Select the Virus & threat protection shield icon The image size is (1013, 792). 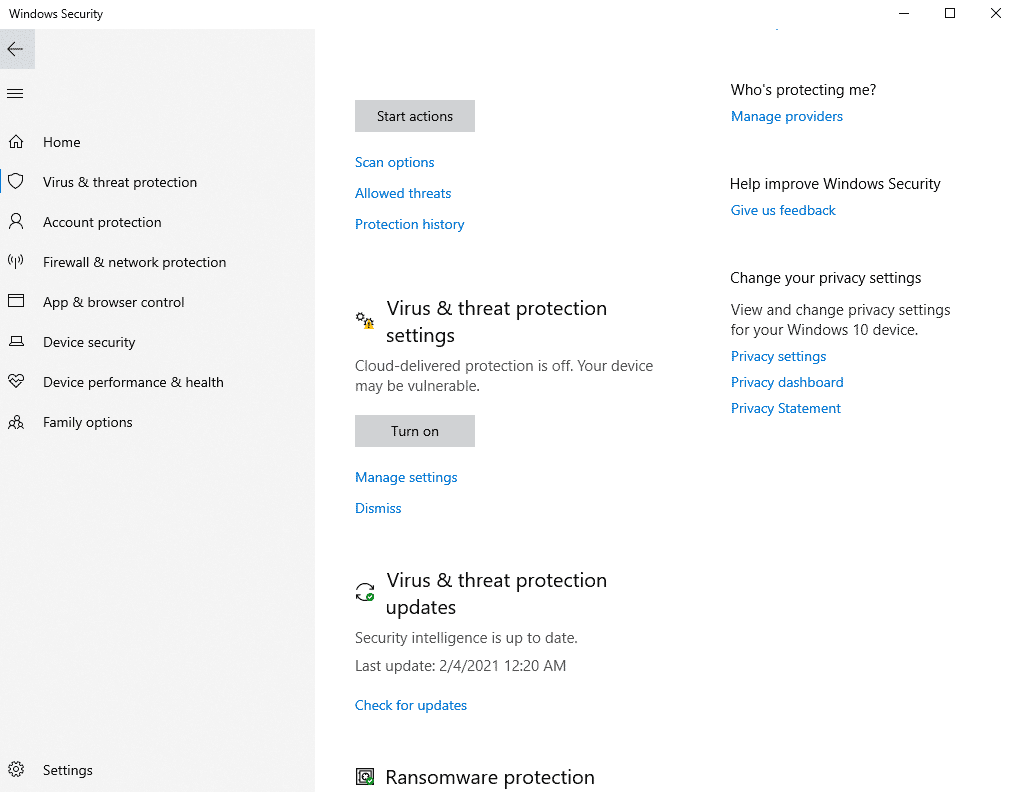click(16, 182)
